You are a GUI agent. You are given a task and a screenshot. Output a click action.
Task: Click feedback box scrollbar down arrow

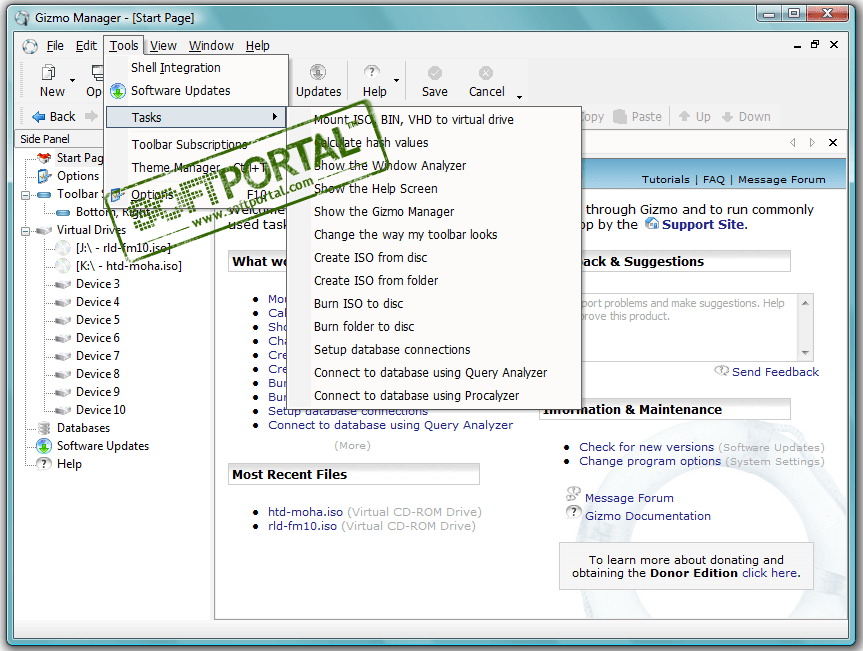[x=805, y=353]
